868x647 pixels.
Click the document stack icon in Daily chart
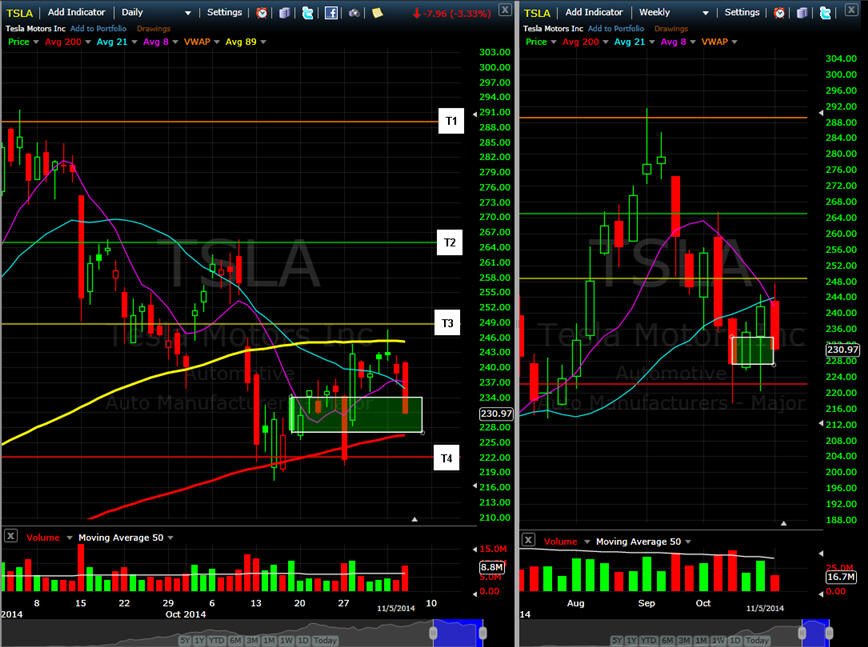point(285,13)
